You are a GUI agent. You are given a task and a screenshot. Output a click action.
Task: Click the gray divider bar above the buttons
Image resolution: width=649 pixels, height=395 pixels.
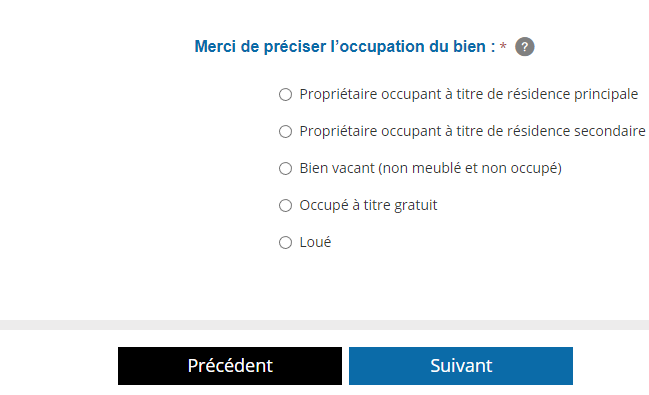point(324,325)
